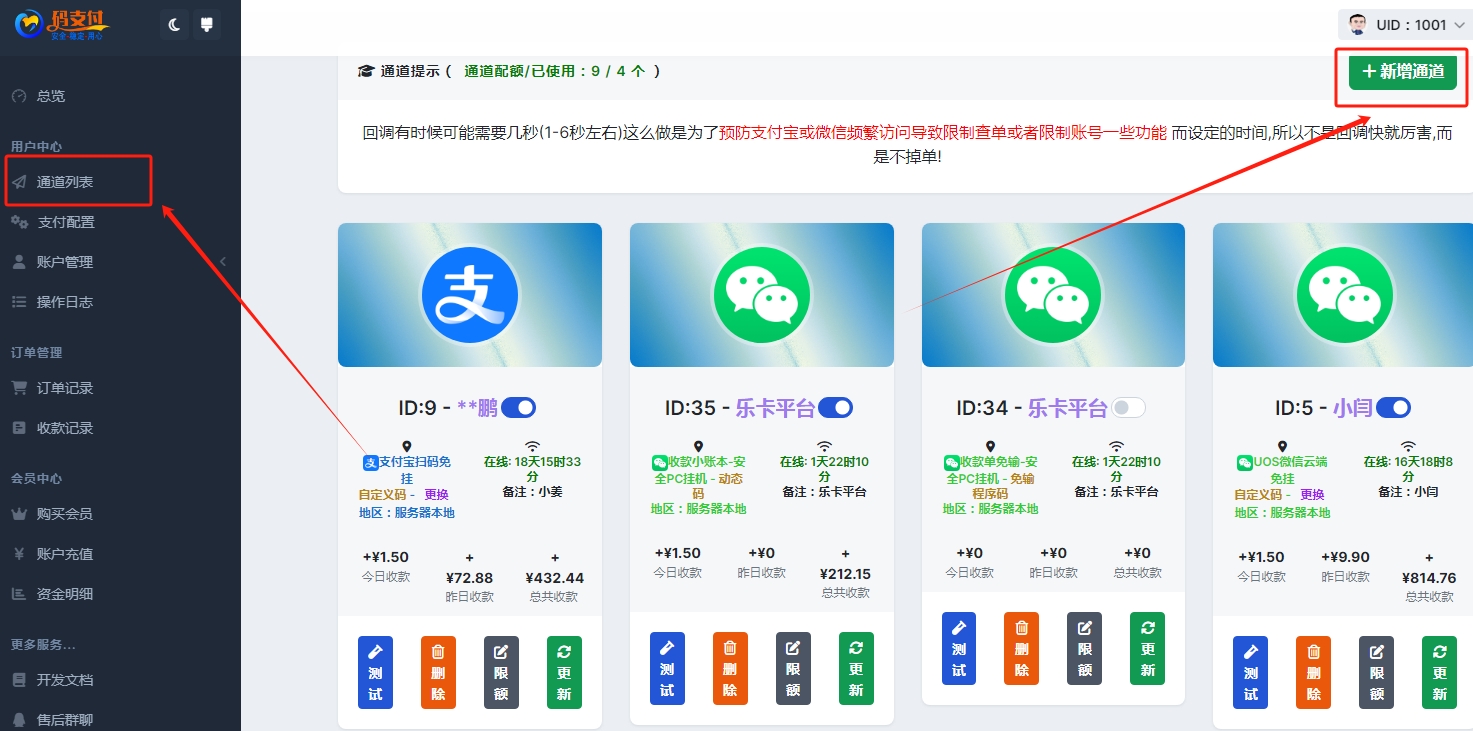Open 订单记录 in the sidebar
This screenshot has height=731, width=1473.
[65, 388]
